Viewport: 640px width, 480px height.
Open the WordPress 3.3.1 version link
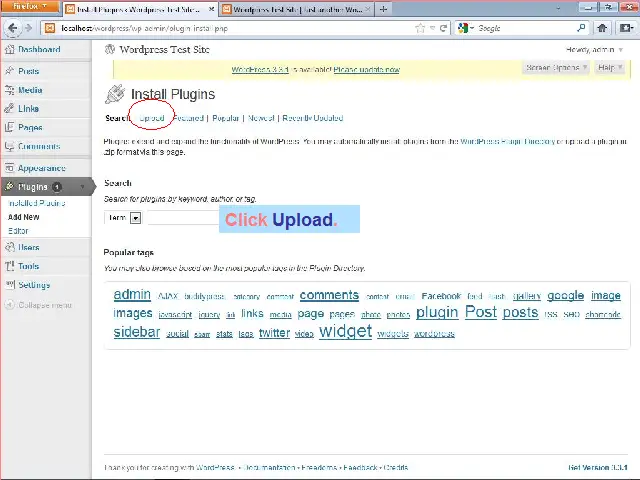pyautogui.click(x=260, y=70)
